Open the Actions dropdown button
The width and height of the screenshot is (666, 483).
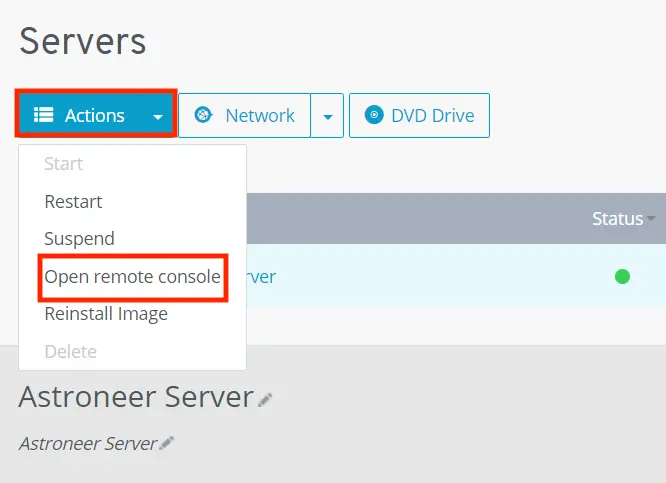(96, 114)
